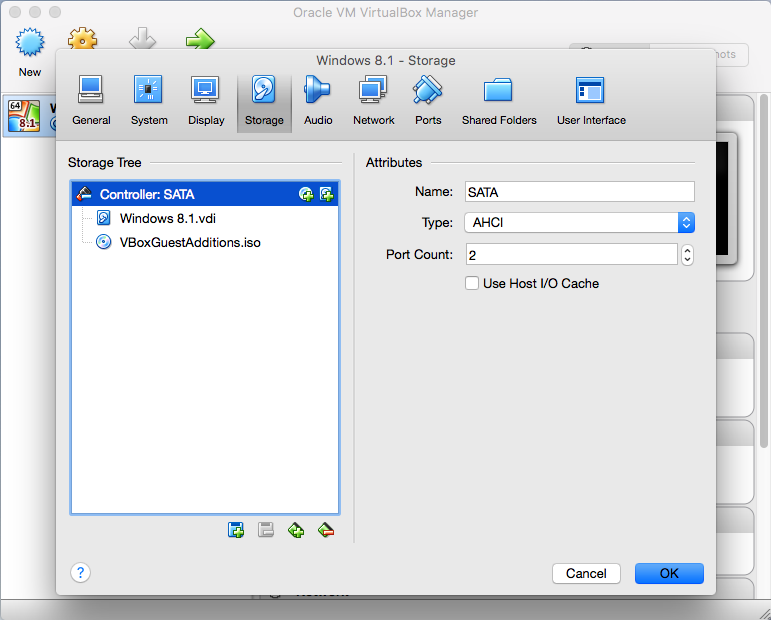The image size is (771, 620).
Task: Open the controller Type dropdown
Action: (580, 223)
